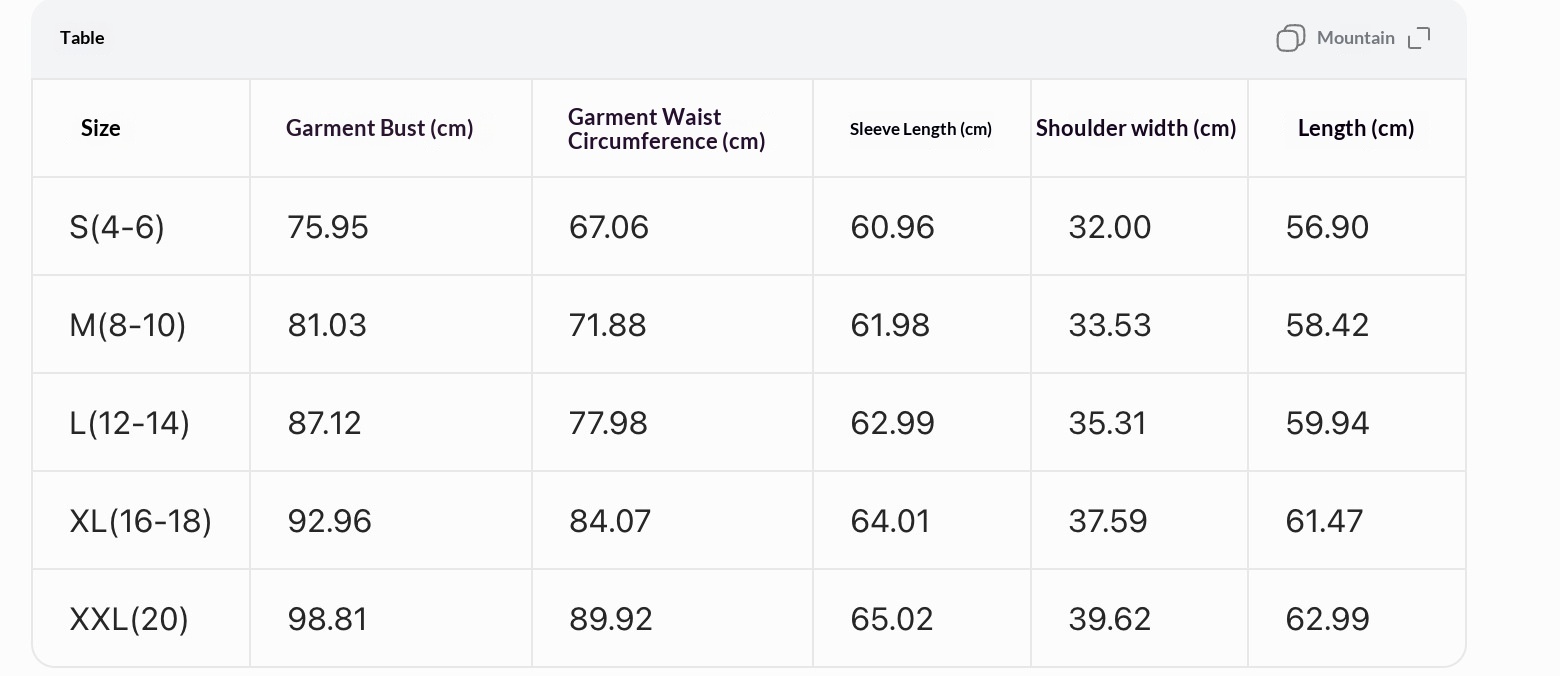The image size is (1560, 676).
Task: Click the copy table icon
Action: pos(1290,38)
